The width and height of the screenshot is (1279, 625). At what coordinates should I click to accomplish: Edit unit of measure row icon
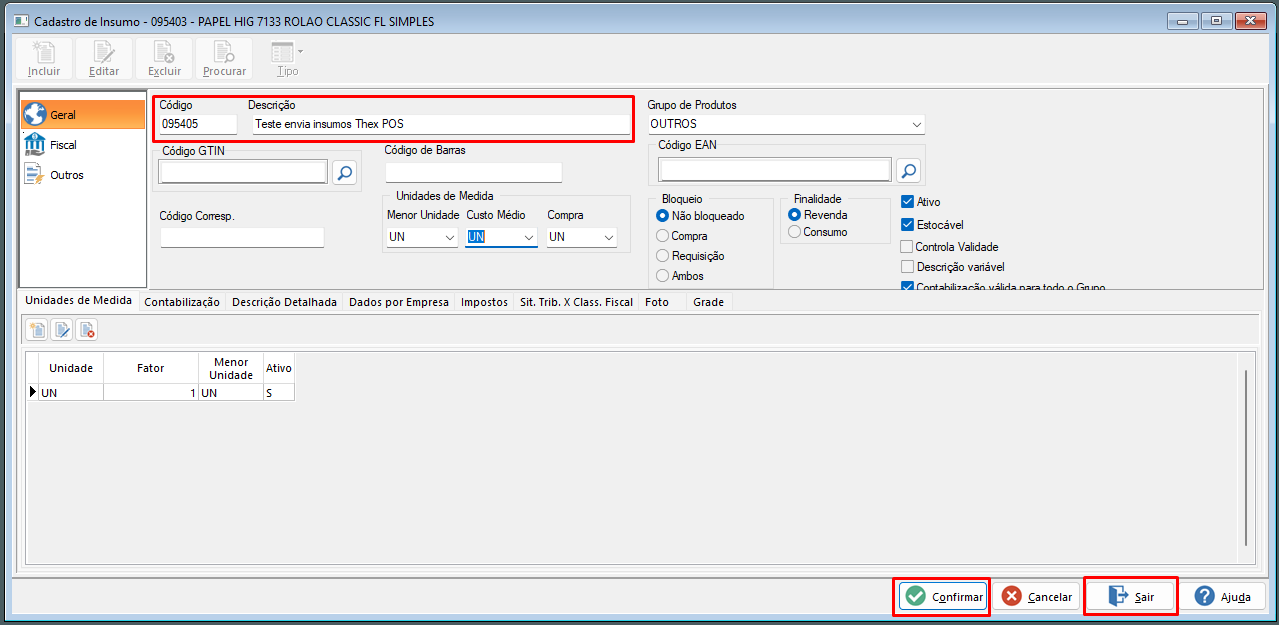[62, 330]
